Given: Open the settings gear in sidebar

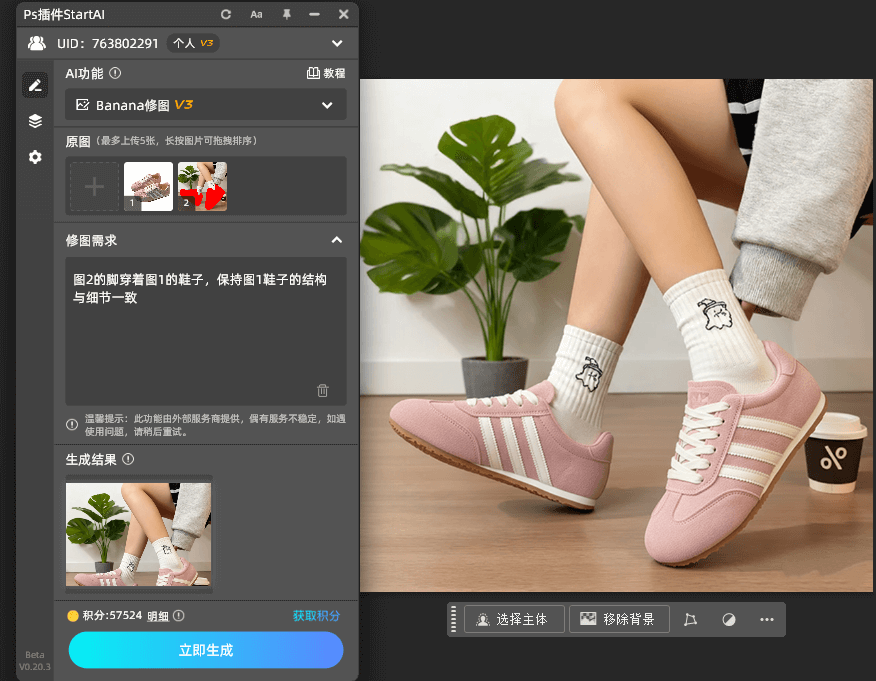Looking at the screenshot, I should (35, 157).
